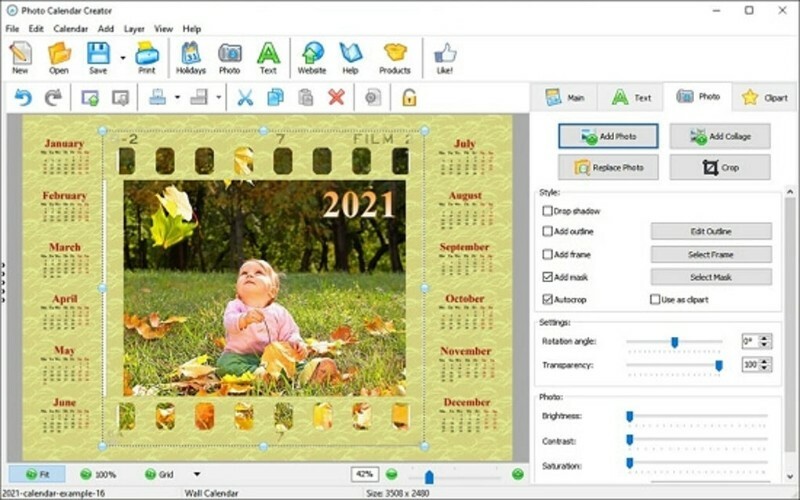Tick the Use as clipart checkbox
800x500 pixels.
655,299
